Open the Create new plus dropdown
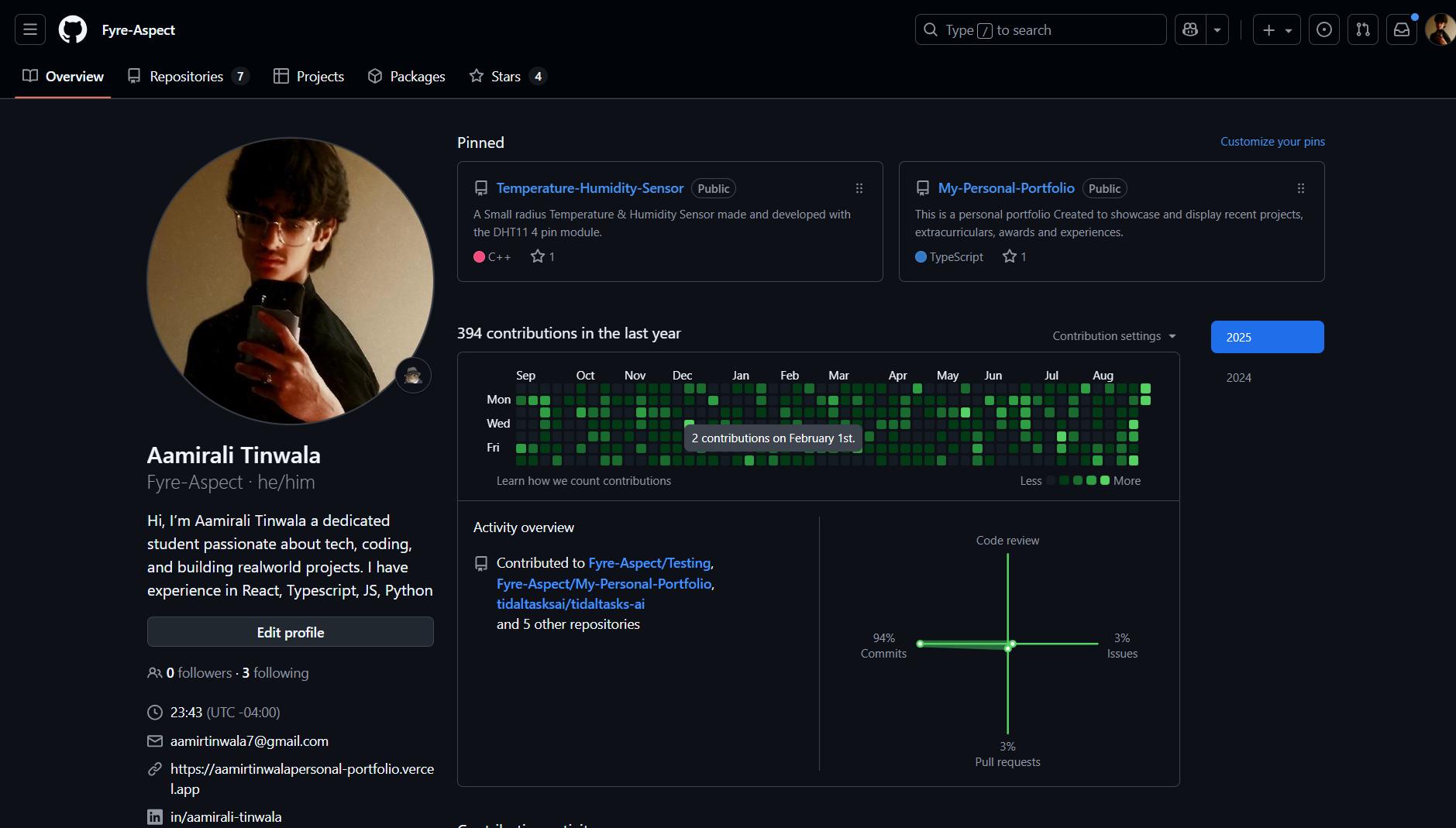This screenshot has width=1456, height=828. pyautogui.click(x=1276, y=29)
